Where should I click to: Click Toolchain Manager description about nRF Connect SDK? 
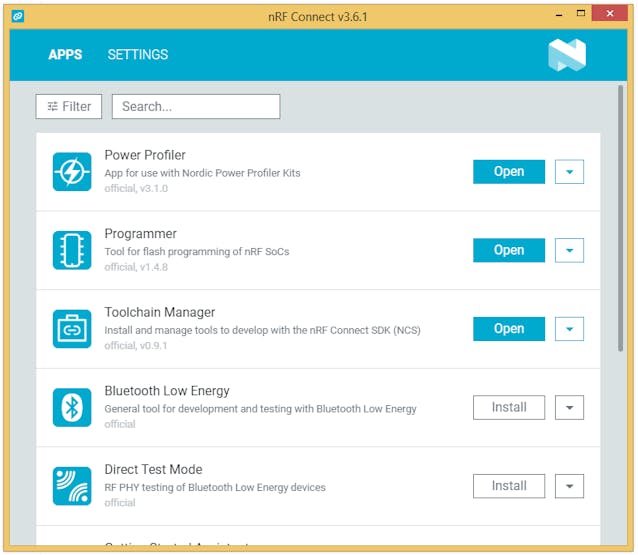pos(262,330)
